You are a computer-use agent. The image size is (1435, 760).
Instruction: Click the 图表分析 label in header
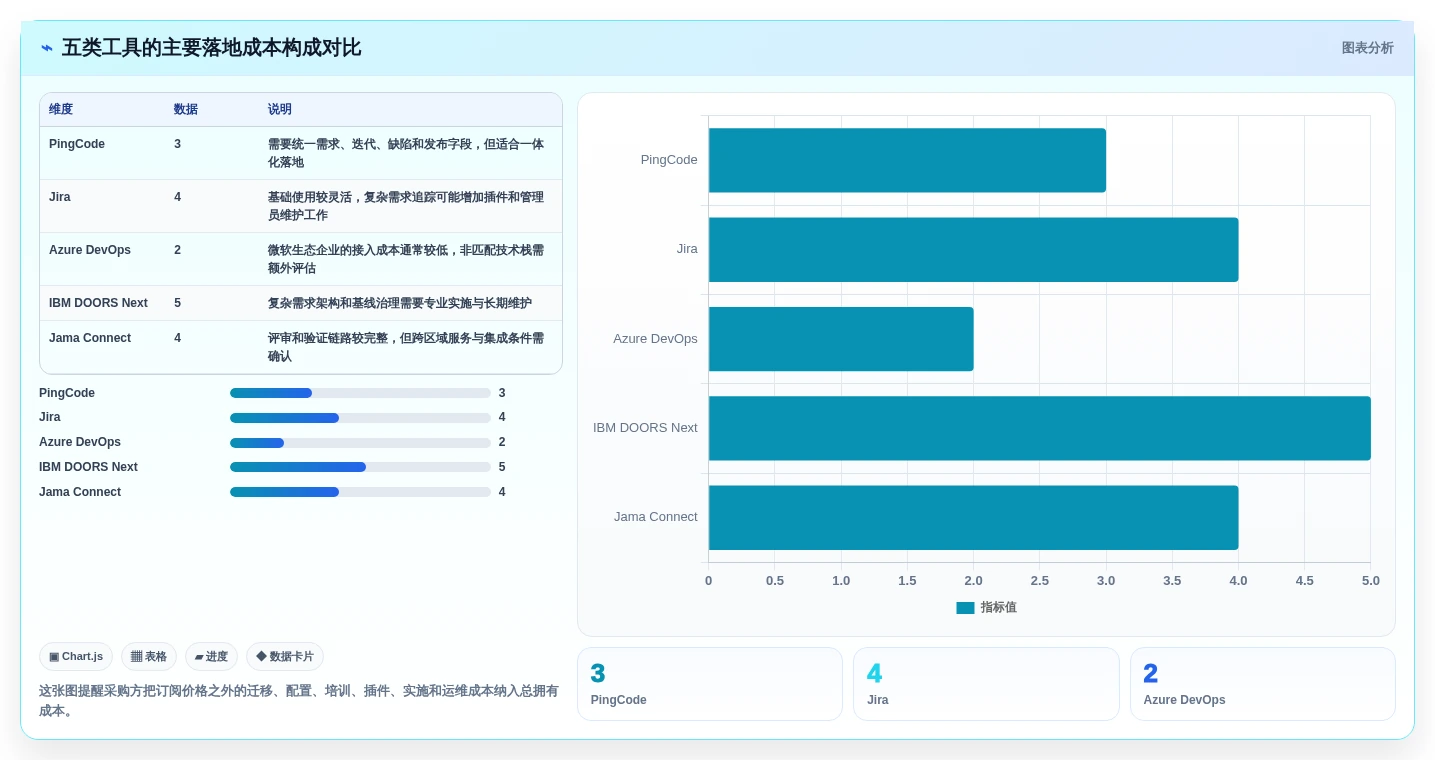coord(1367,48)
